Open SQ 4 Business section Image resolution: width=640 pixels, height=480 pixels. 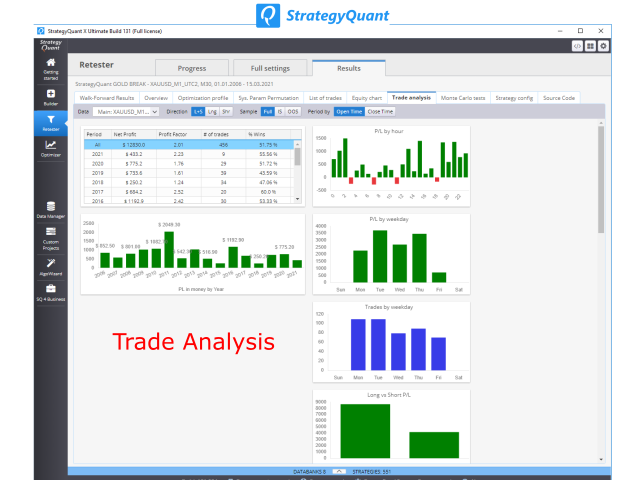51,293
